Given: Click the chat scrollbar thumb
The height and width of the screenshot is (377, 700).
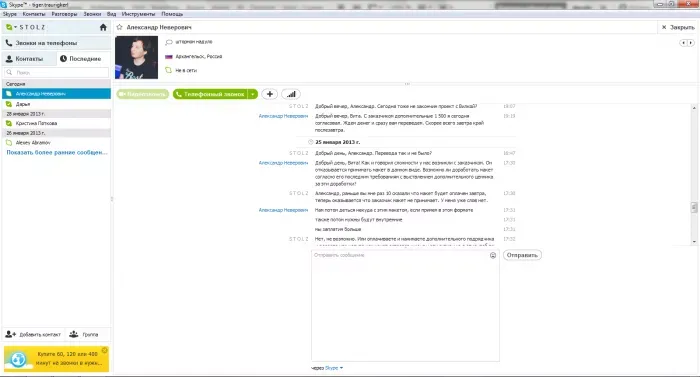Looking at the screenshot, I should 694,207.
